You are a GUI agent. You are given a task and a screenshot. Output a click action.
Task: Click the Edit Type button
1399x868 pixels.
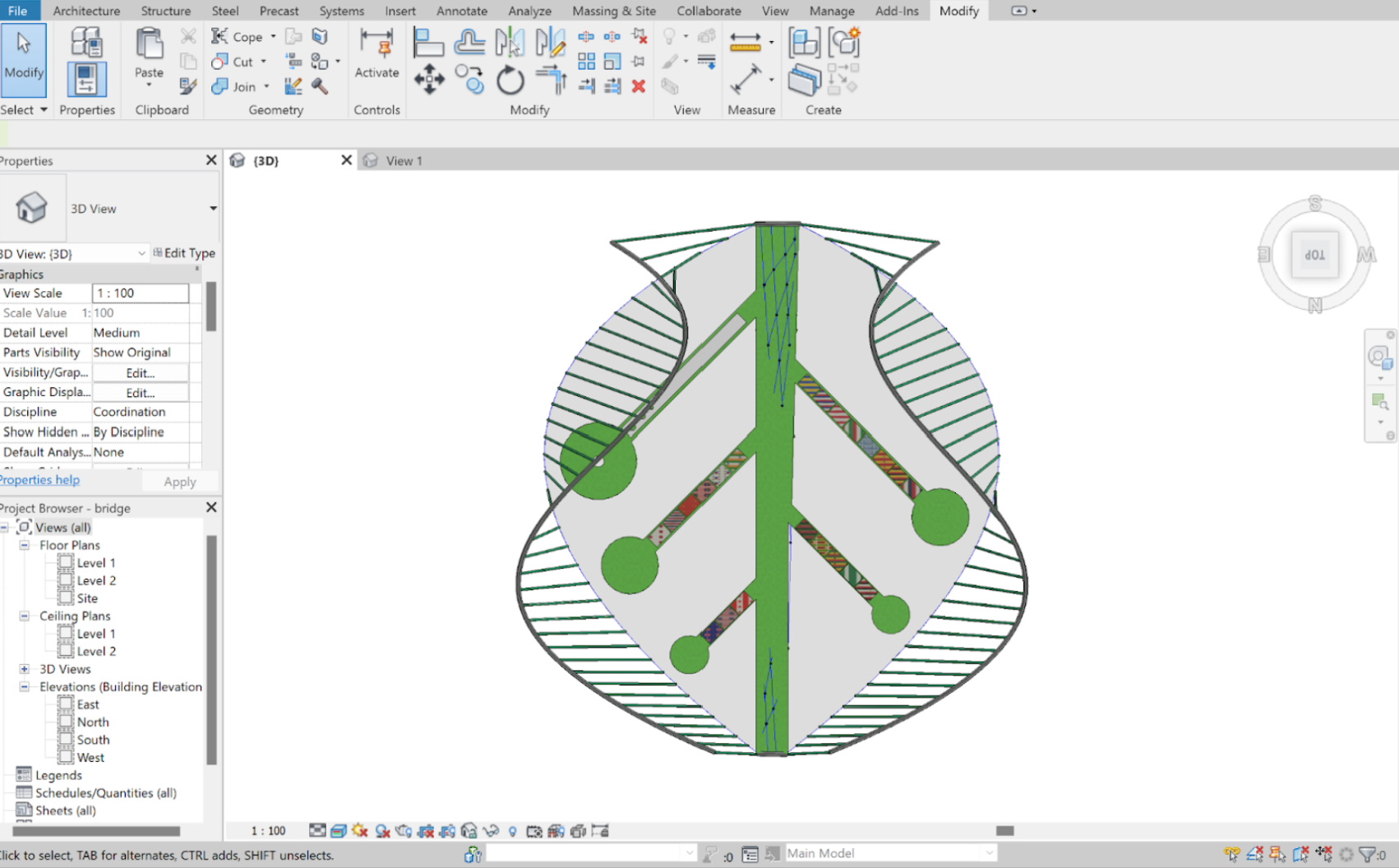pyautogui.click(x=184, y=253)
